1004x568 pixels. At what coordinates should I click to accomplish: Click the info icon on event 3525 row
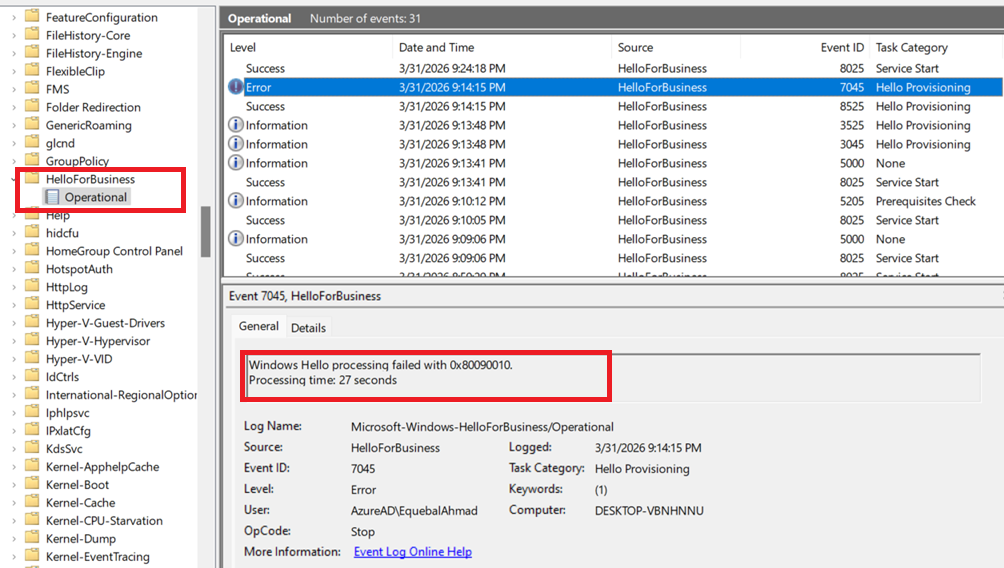236,125
